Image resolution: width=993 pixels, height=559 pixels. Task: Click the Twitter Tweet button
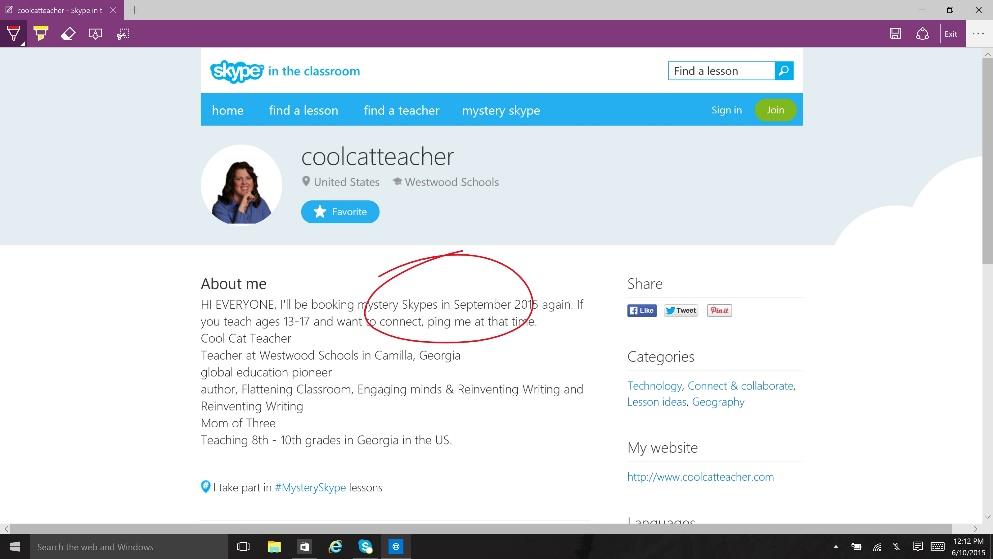point(681,310)
